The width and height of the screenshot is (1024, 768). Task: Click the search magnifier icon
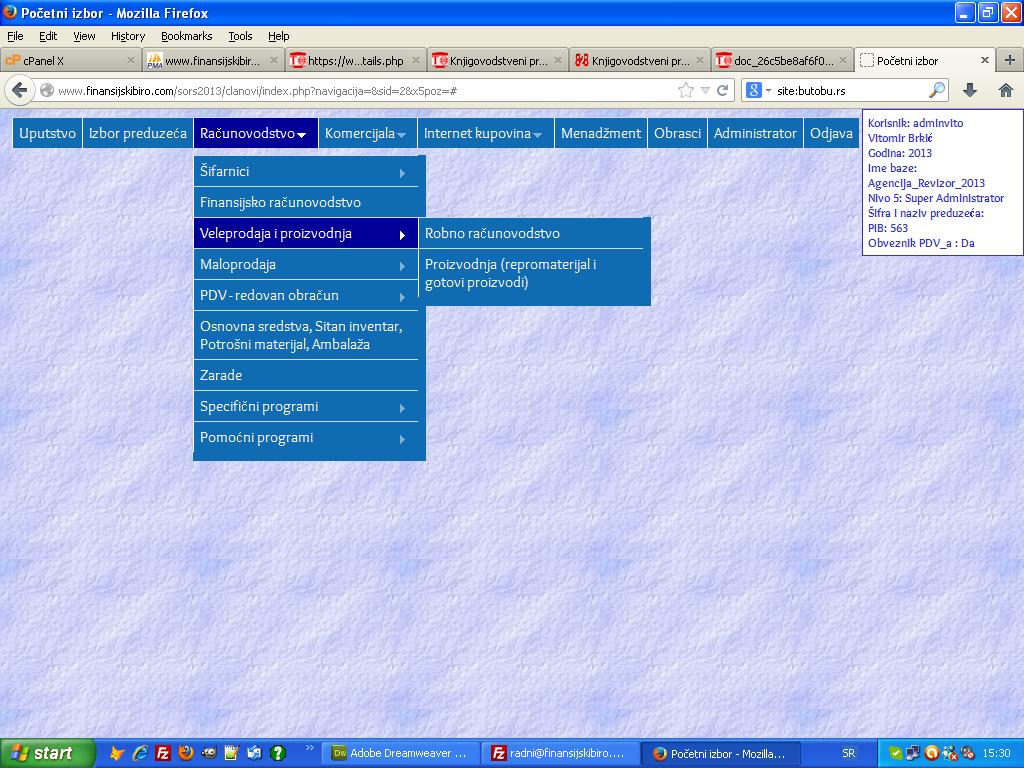(x=937, y=90)
